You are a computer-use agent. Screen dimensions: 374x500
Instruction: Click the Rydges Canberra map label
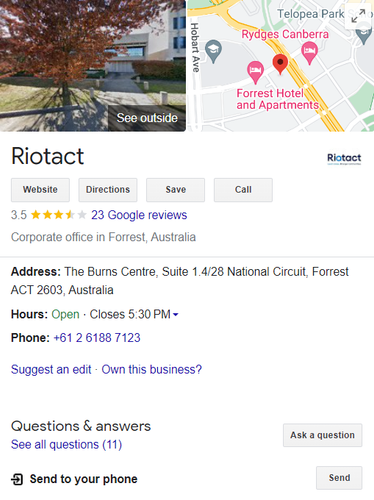pos(285,34)
